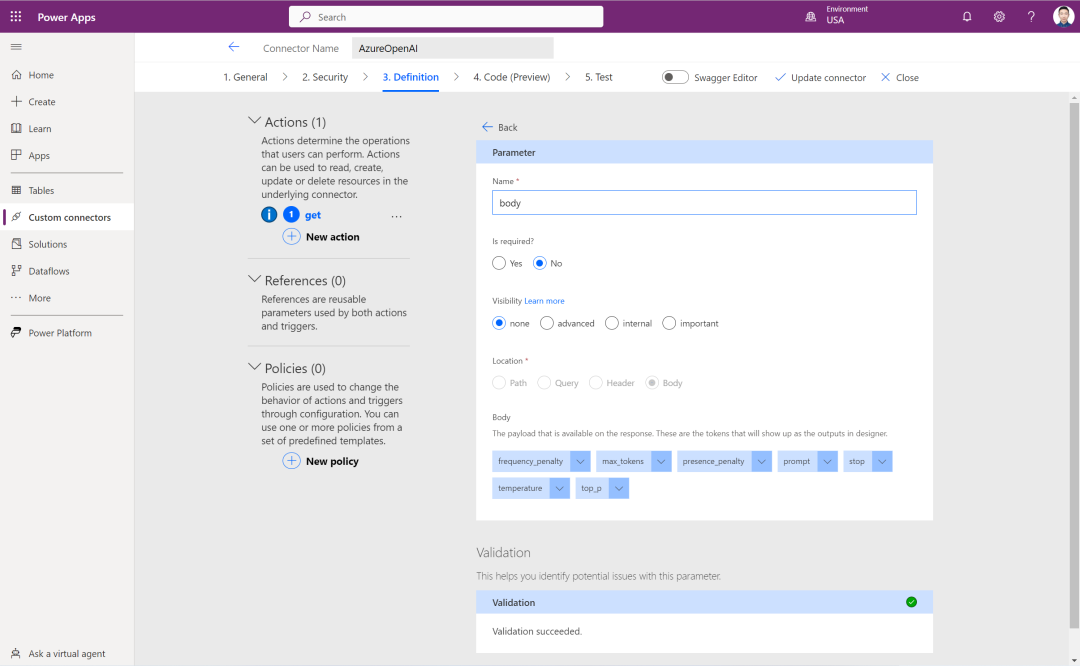Collapse the left navigation hamburger menu

pyautogui.click(x=16, y=47)
